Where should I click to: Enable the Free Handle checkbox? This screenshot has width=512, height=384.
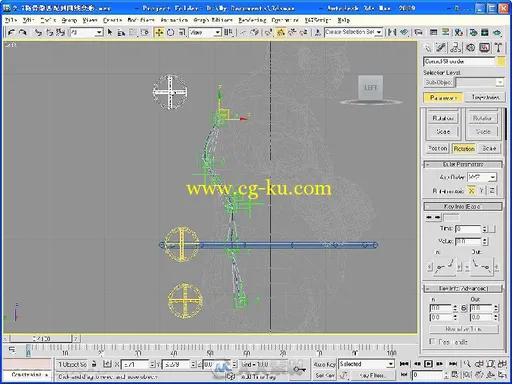(433, 342)
